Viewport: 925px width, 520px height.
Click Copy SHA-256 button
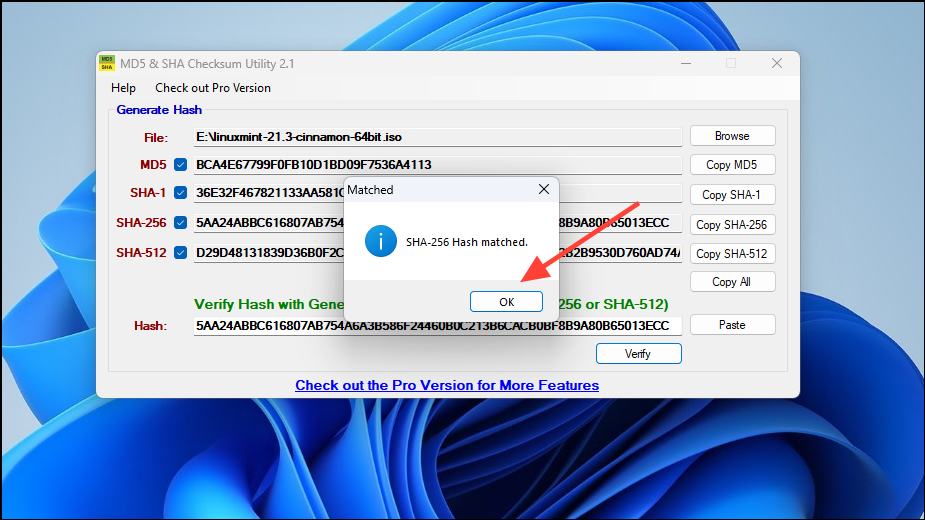tap(733, 225)
